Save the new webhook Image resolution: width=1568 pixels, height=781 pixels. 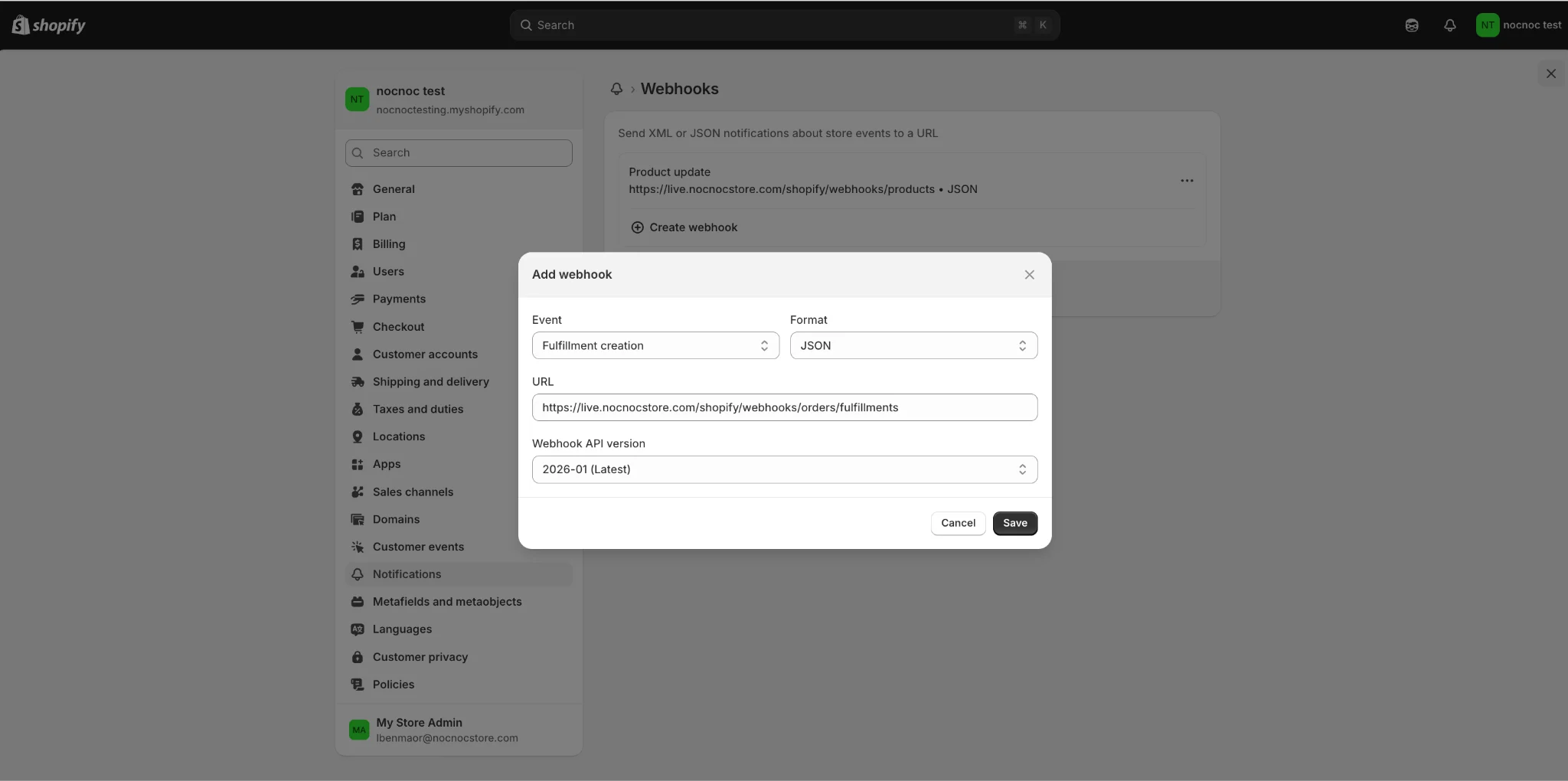click(1014, 523)
